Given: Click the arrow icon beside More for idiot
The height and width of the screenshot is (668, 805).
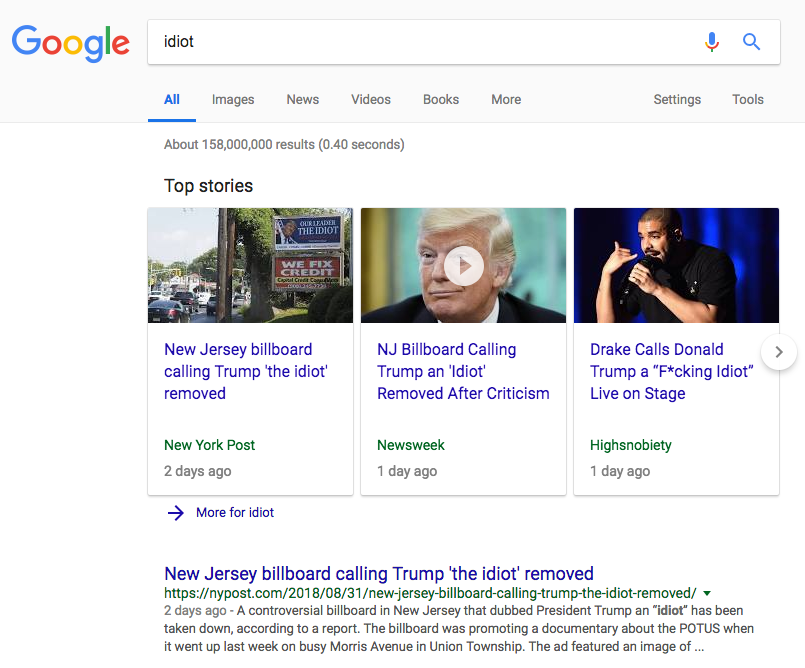Looking at the screenshot, I should [x=176, y=512].
